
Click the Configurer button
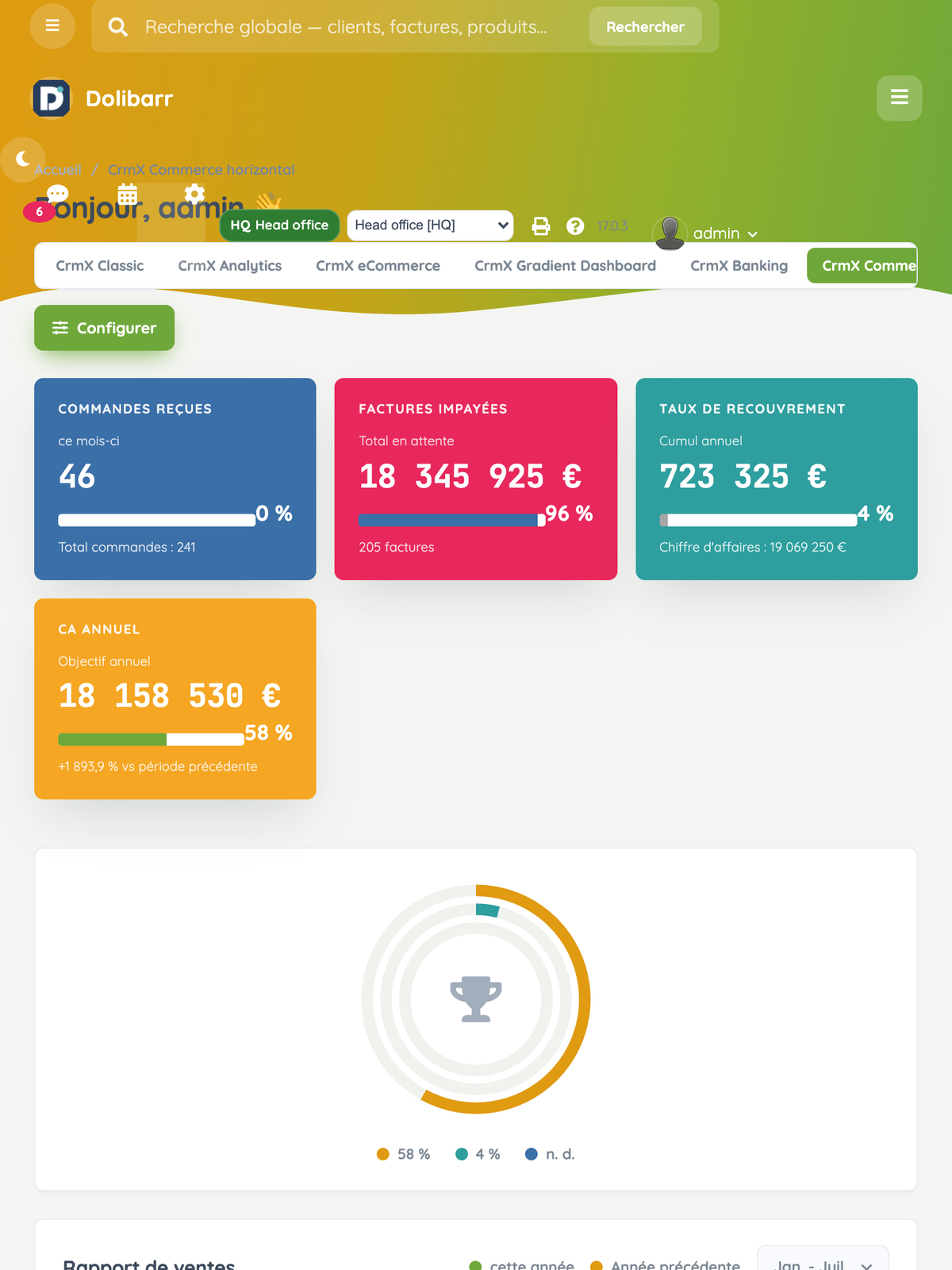point(104,328)
